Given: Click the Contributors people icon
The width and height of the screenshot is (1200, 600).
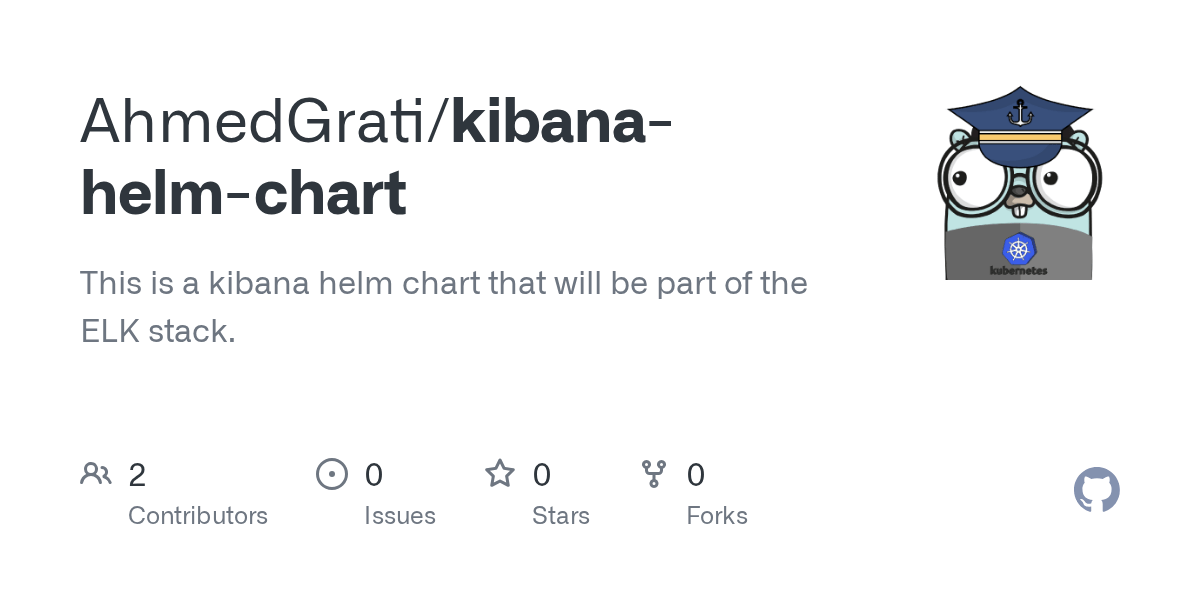Looking at the screenshot, I should 96,474.
